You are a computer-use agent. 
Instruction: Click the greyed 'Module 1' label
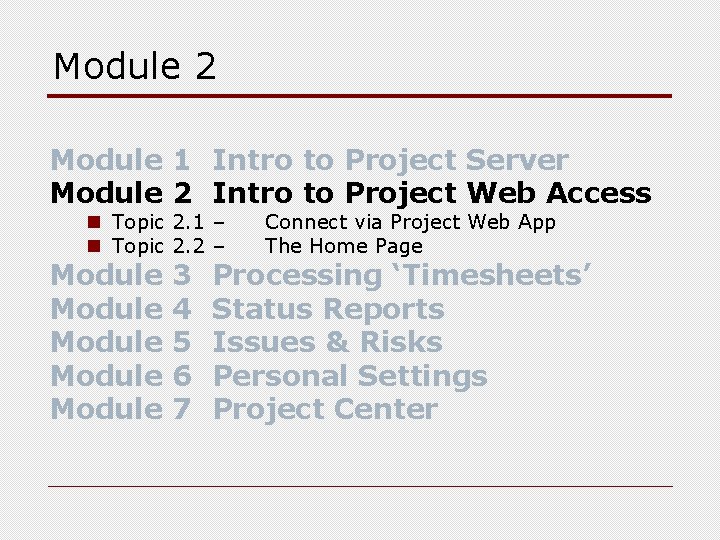pos(120,160)
